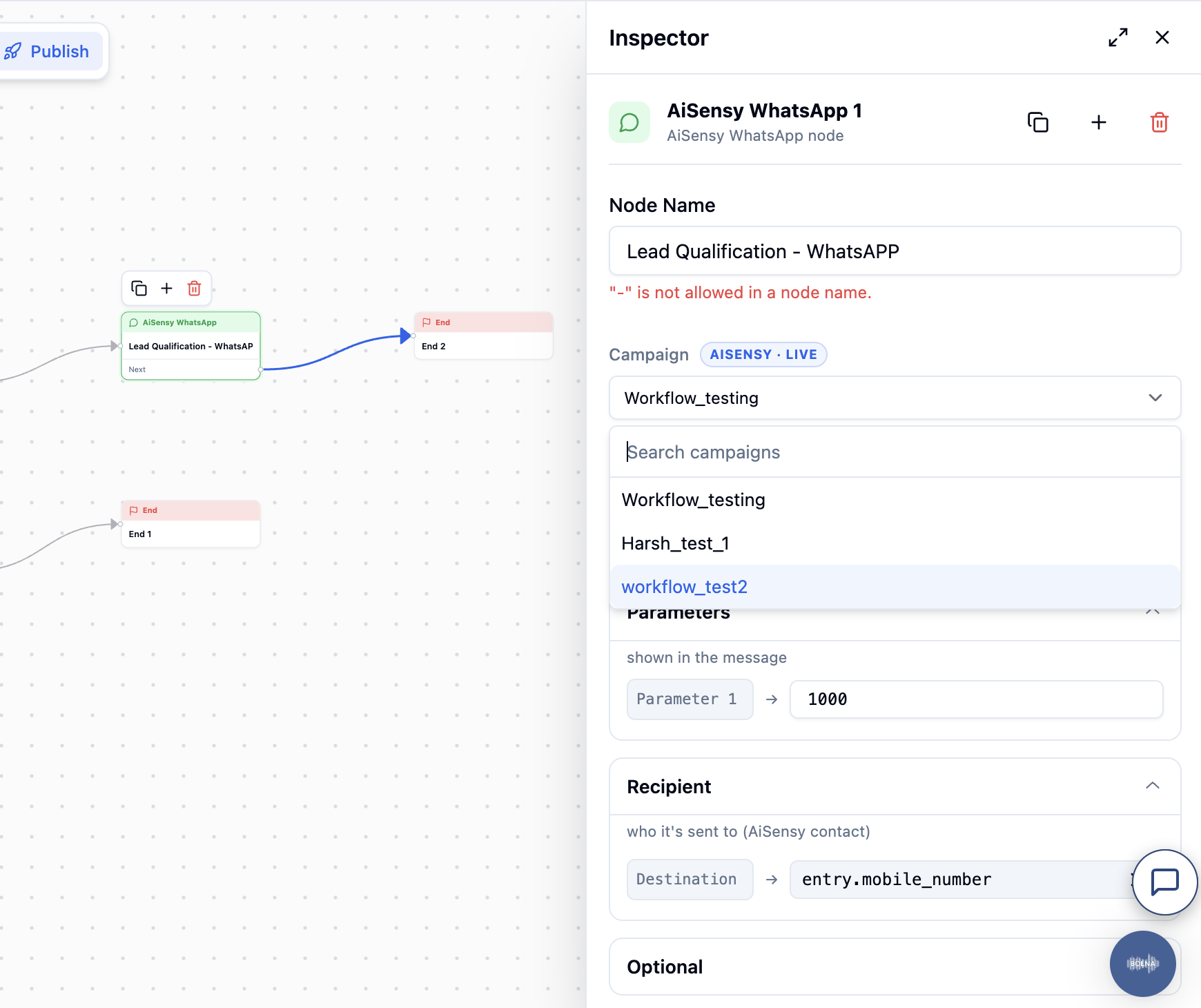
Task: Open the chat bubble widget
Action: pyautogui.click(x=1165, y=882)
